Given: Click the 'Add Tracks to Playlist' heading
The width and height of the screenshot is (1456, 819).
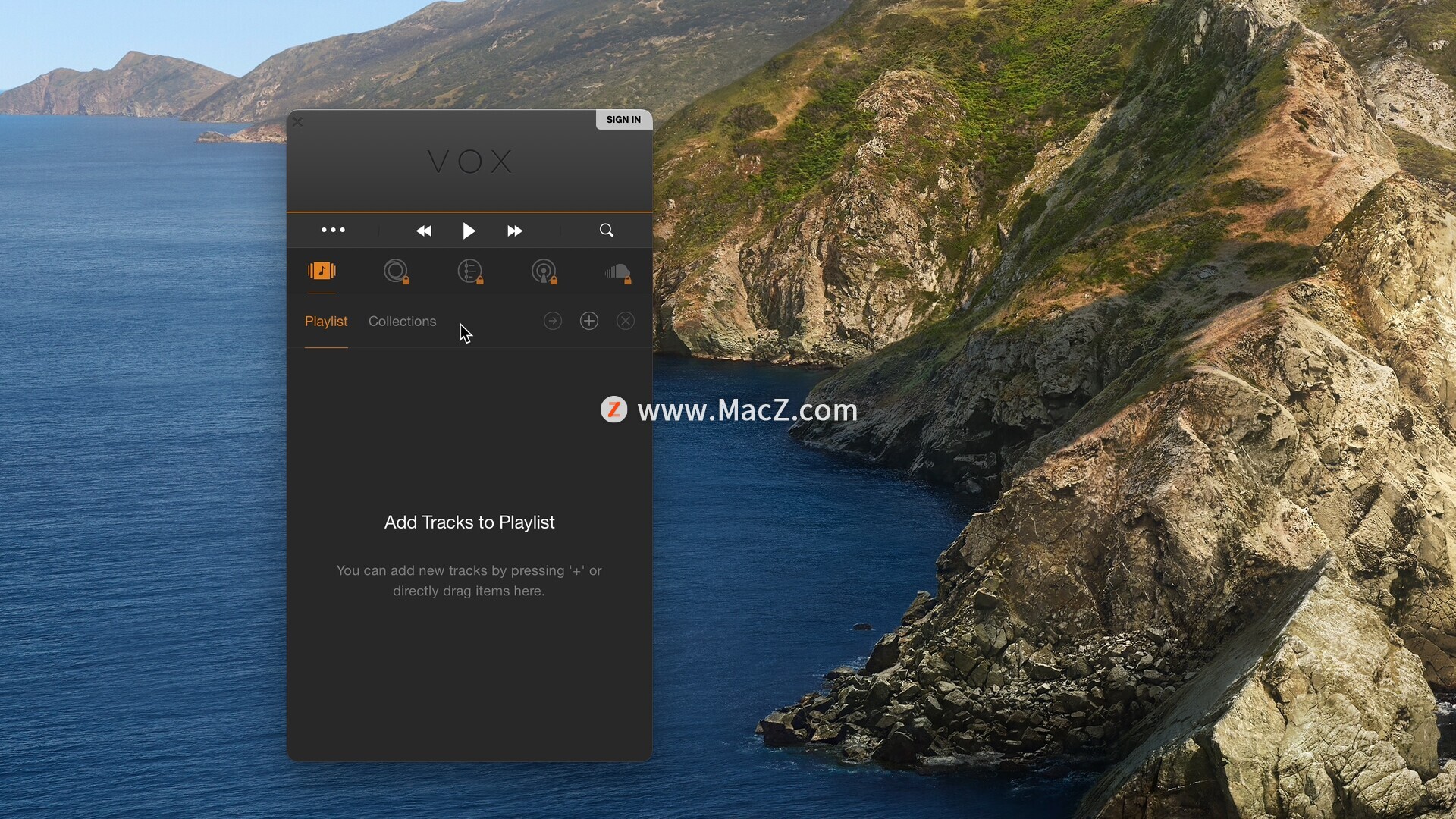Looking at the screenshot, I should (x=469, y=522).
